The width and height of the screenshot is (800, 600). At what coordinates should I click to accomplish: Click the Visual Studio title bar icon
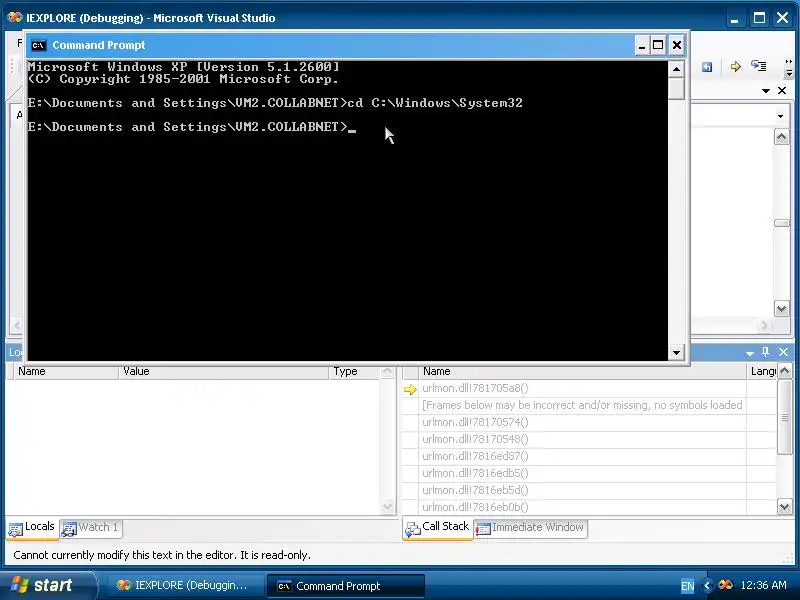point(15,18)
